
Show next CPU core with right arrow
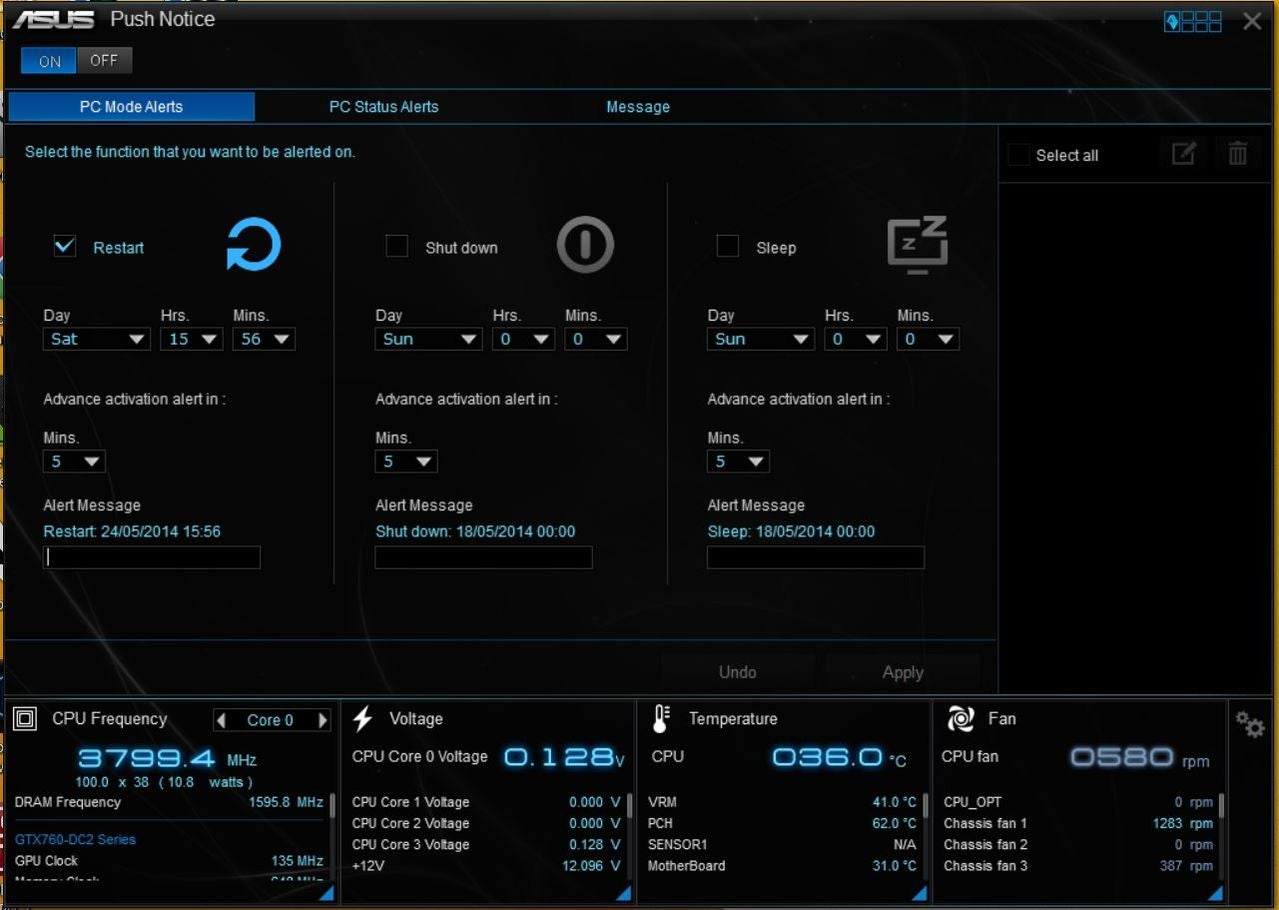pos(322,720)
